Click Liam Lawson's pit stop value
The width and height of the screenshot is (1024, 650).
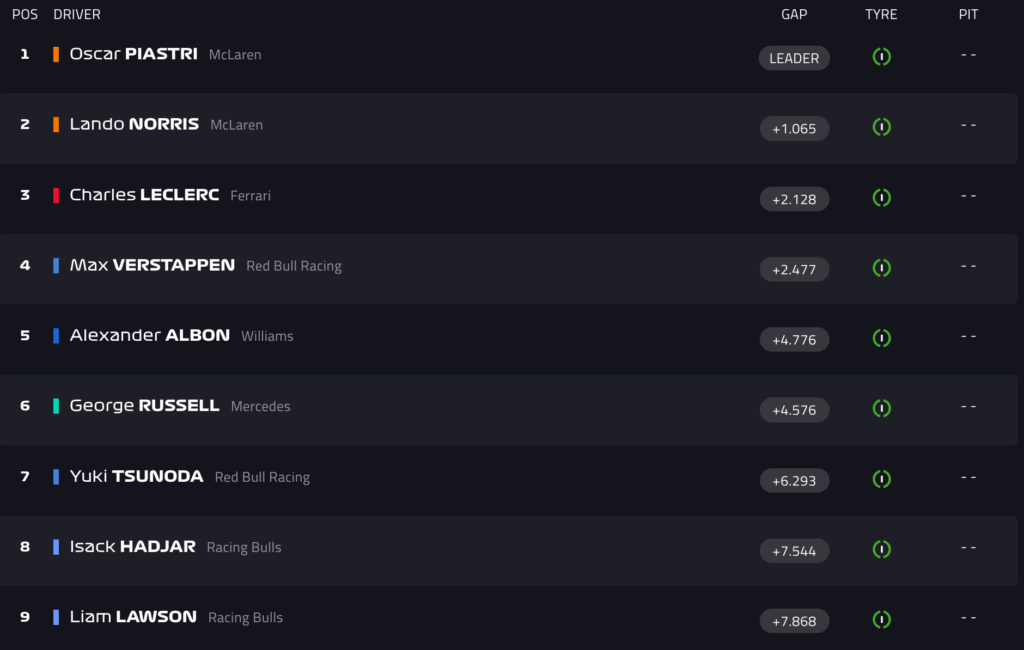[x=968, y=618]
